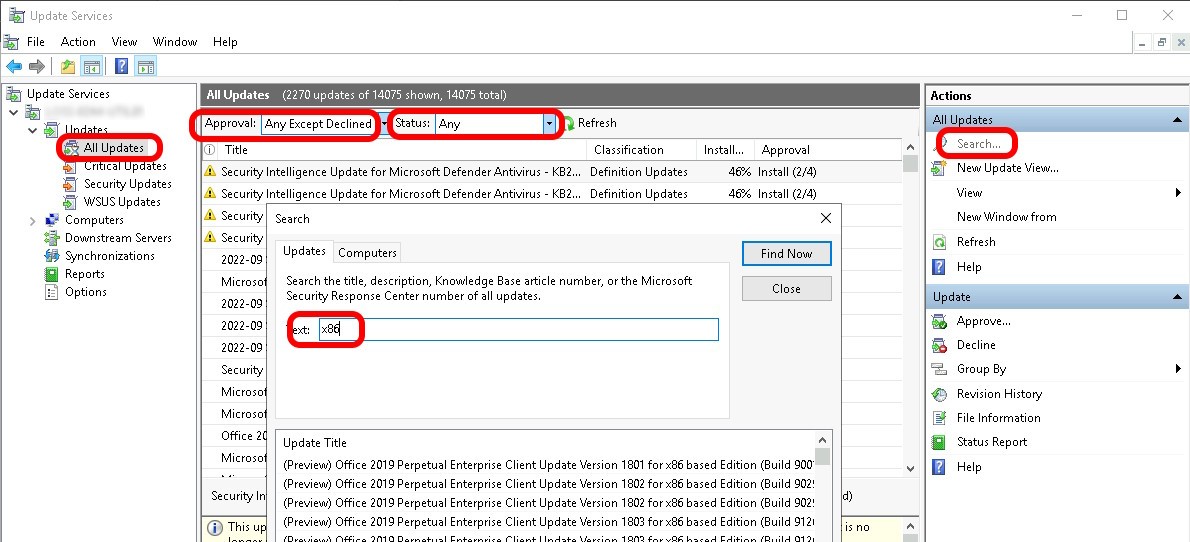Viewport: 1190px width, 542px height.
Task: Click Approve in the Actions pane
Action: pos(983,321)
